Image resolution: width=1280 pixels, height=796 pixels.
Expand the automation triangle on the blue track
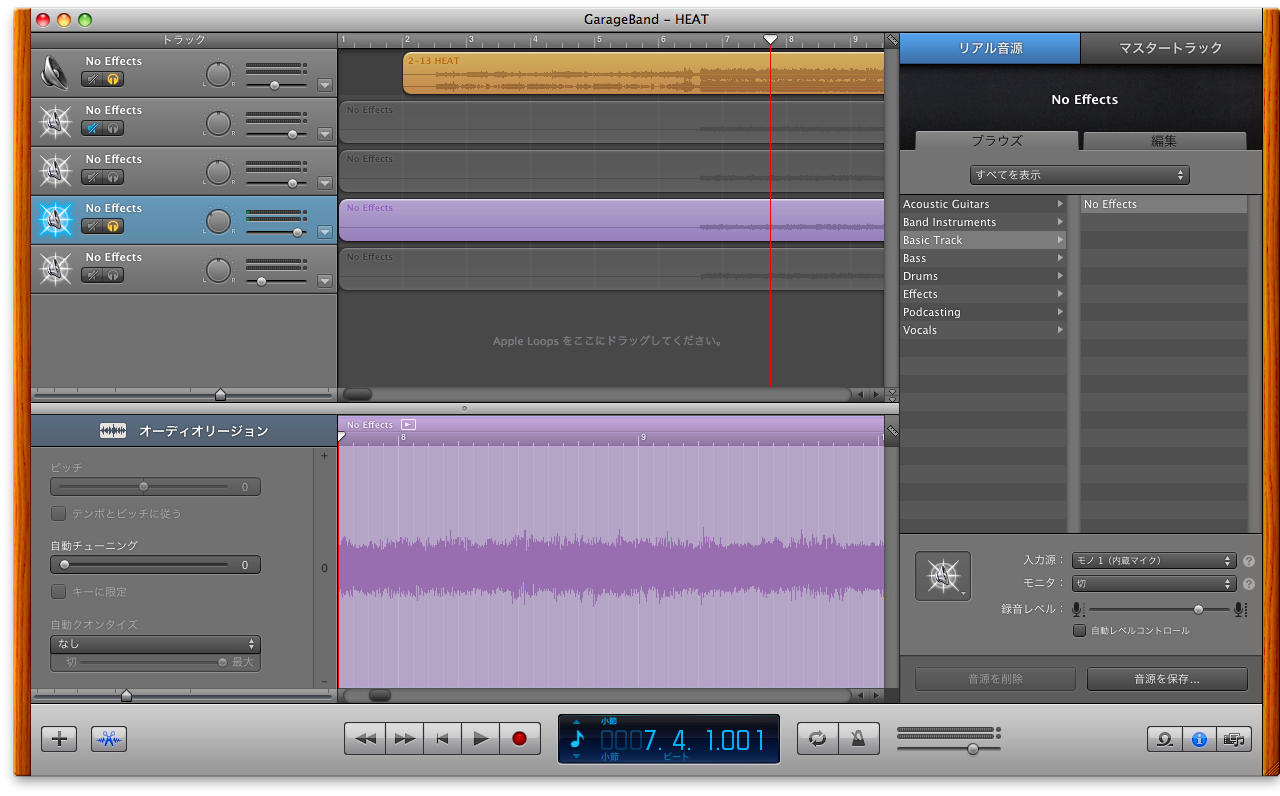coord(324,232)
